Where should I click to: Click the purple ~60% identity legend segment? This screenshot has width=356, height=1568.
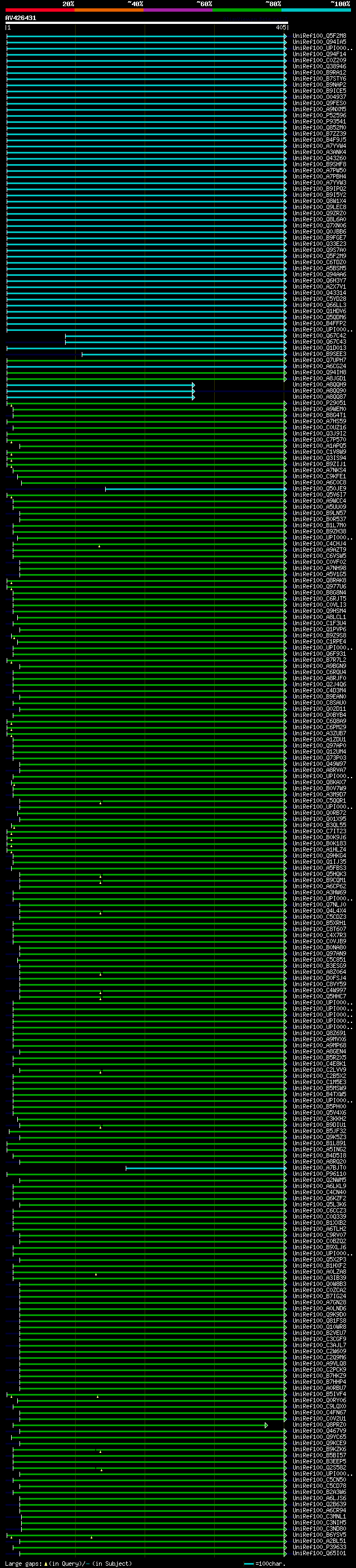tap(179, 10)
